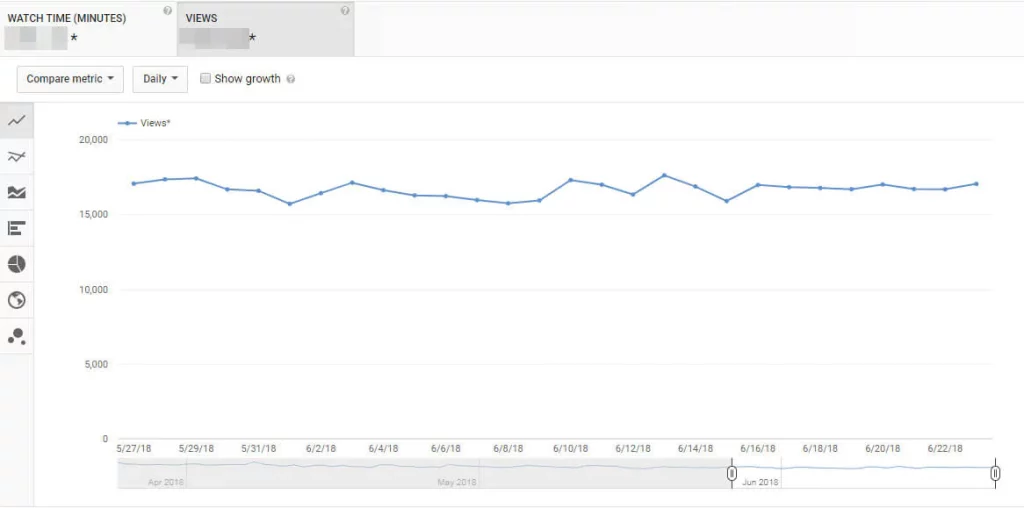Show the geographic map chart

(16, 300)
